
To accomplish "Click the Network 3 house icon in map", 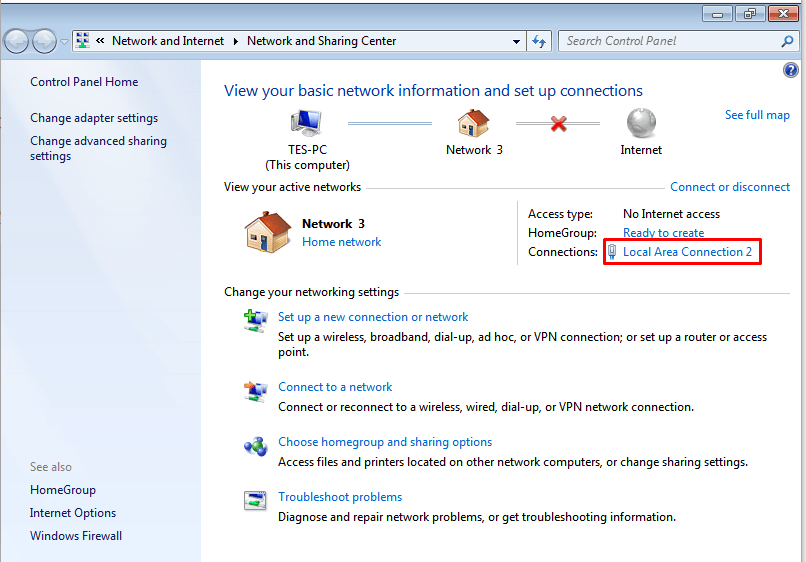I will [473, 123].
